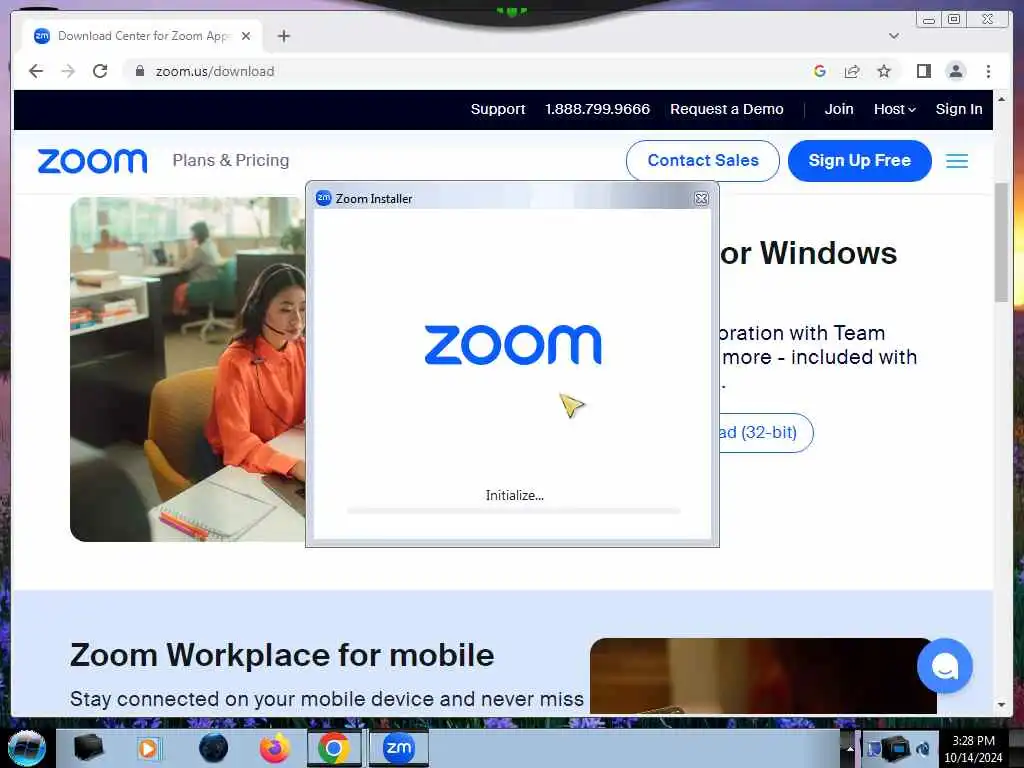Screen dimensions: 1024x768
Task: Click the office woman hero image
Action: (187, 369)
